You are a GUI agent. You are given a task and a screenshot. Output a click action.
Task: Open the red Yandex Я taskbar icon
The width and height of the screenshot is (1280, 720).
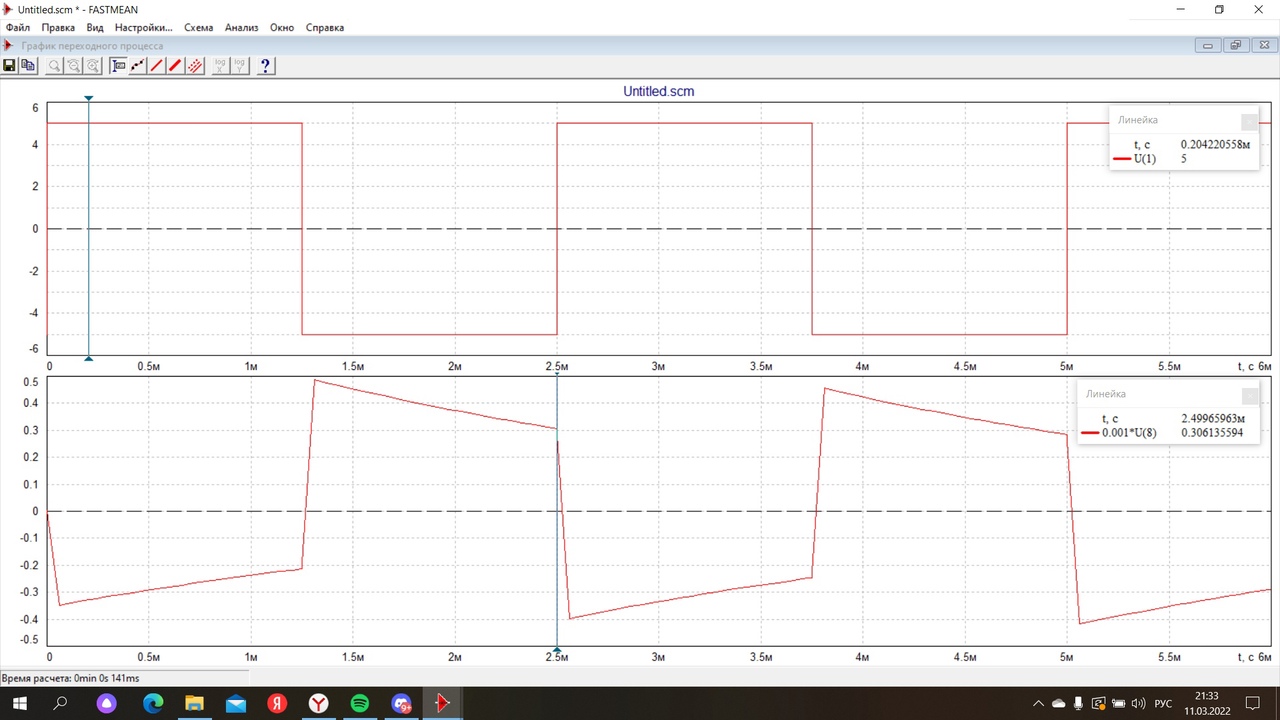pos(277,704)
